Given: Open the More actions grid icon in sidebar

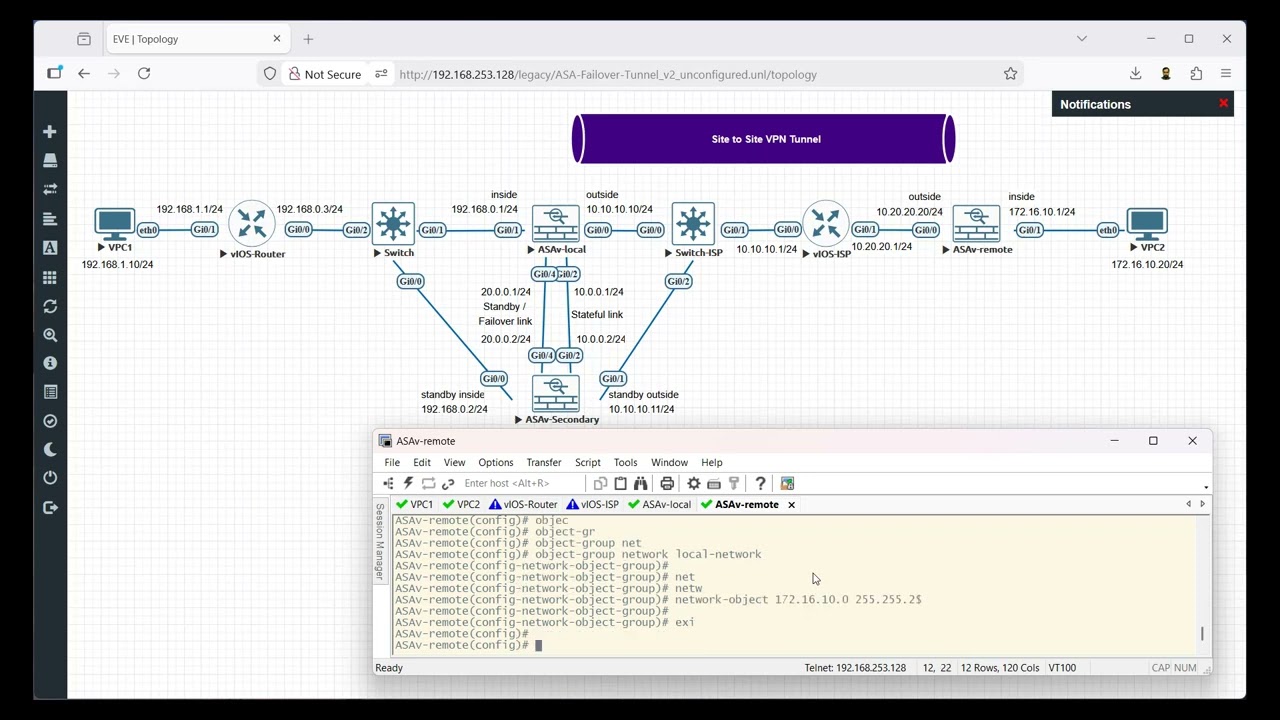Looking at the screenshot, I should click(x=50, y=277).
